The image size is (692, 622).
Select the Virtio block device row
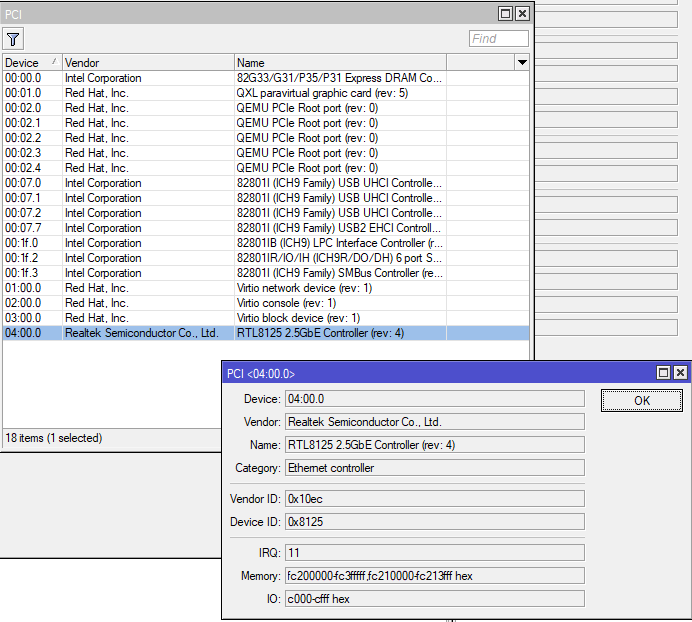tap(266, 318)
